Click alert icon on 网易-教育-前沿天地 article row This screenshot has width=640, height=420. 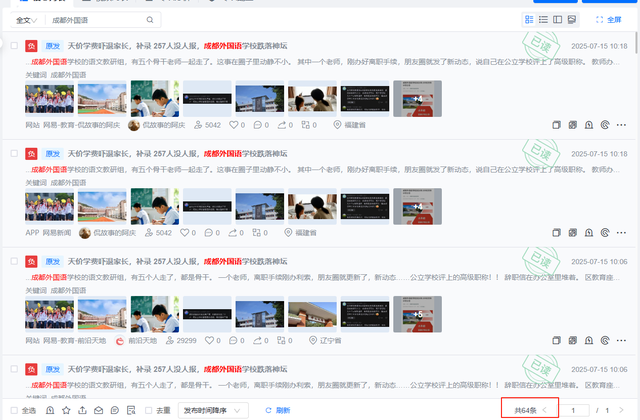click(x=589, y=340)
